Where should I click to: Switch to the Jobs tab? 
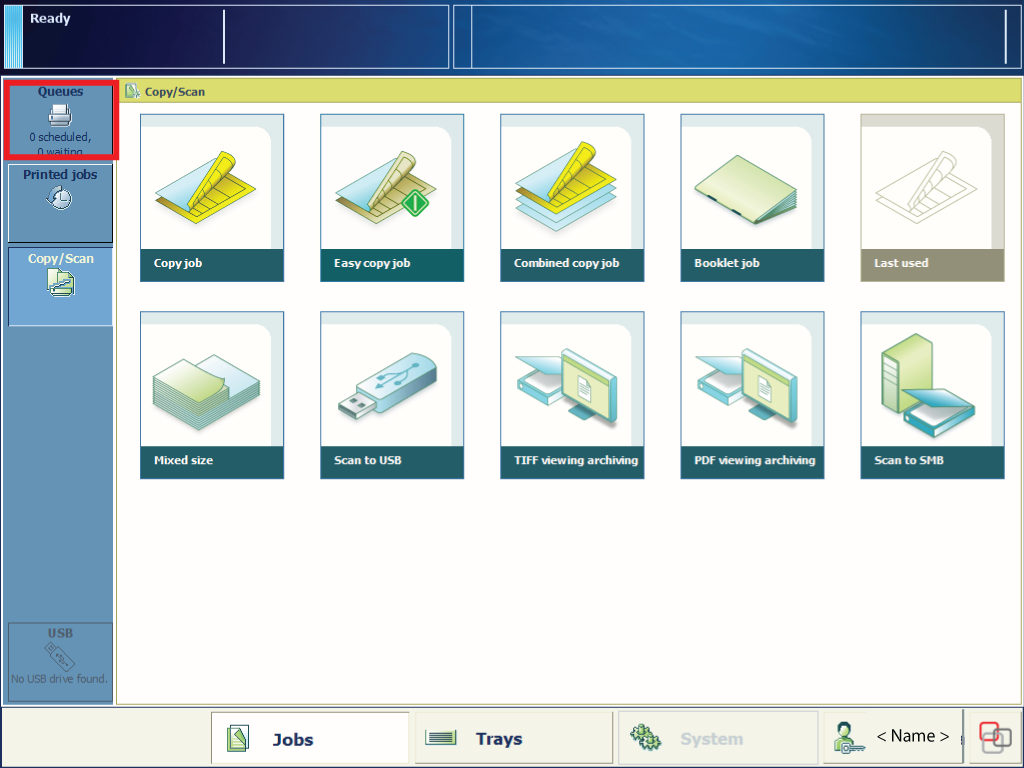click(x=310, y=739)
